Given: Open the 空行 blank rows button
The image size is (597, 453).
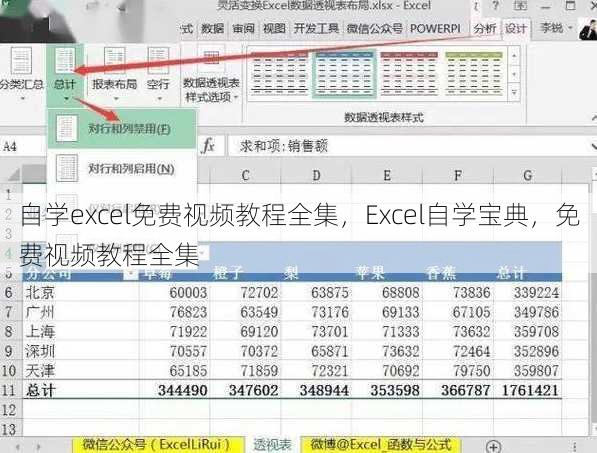Looking at the screenshot, I should [x=158, y=73].
